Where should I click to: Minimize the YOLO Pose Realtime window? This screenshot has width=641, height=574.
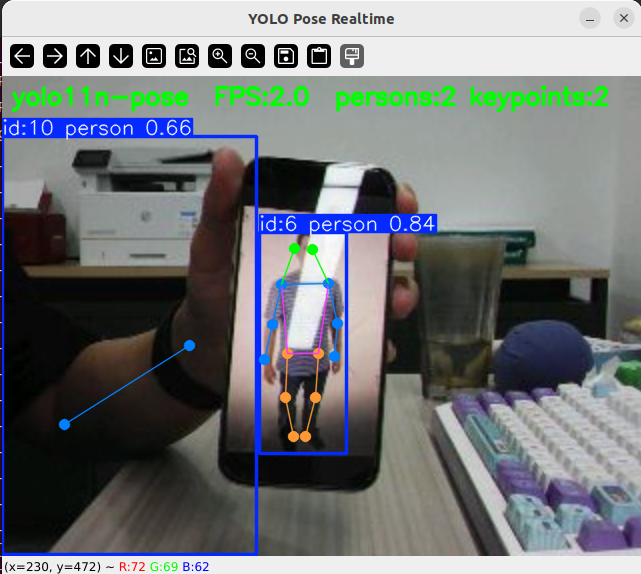(590, 18)
